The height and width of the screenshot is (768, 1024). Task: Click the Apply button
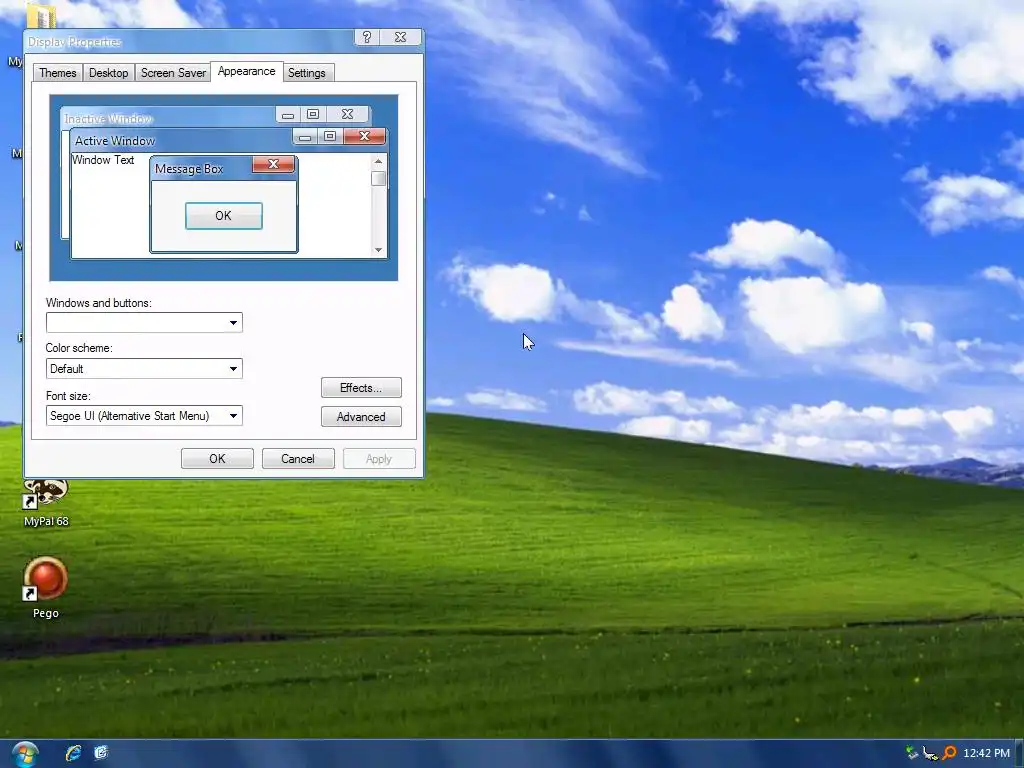click(379, 458)
